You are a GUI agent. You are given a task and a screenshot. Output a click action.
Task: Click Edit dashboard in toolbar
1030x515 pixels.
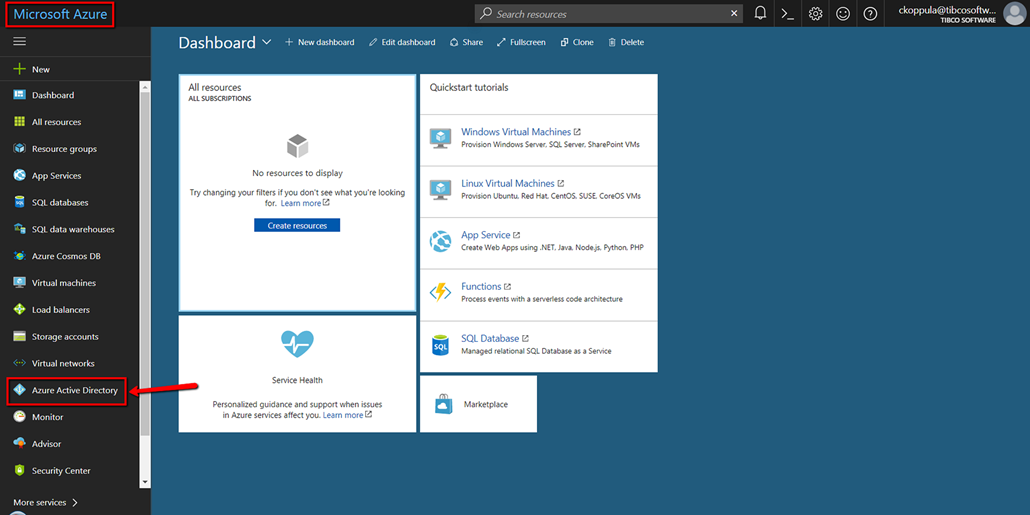tap(402, 42)
